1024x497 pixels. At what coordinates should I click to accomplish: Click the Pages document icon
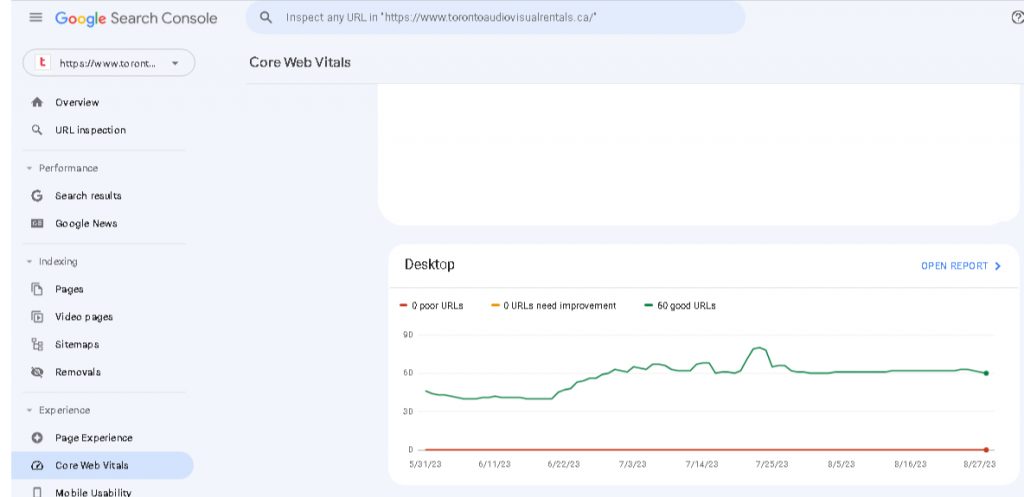pyautogui.click(x=37, y=289)
